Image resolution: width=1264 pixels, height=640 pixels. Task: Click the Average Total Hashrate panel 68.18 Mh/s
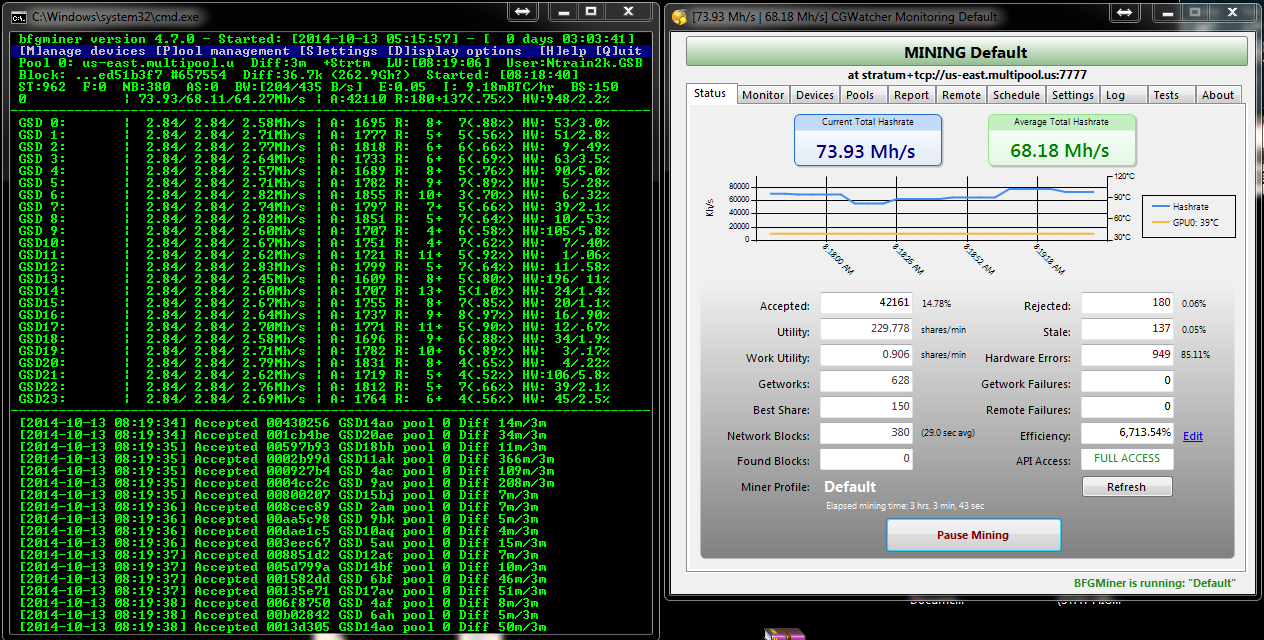click(x=1062, y=140)
